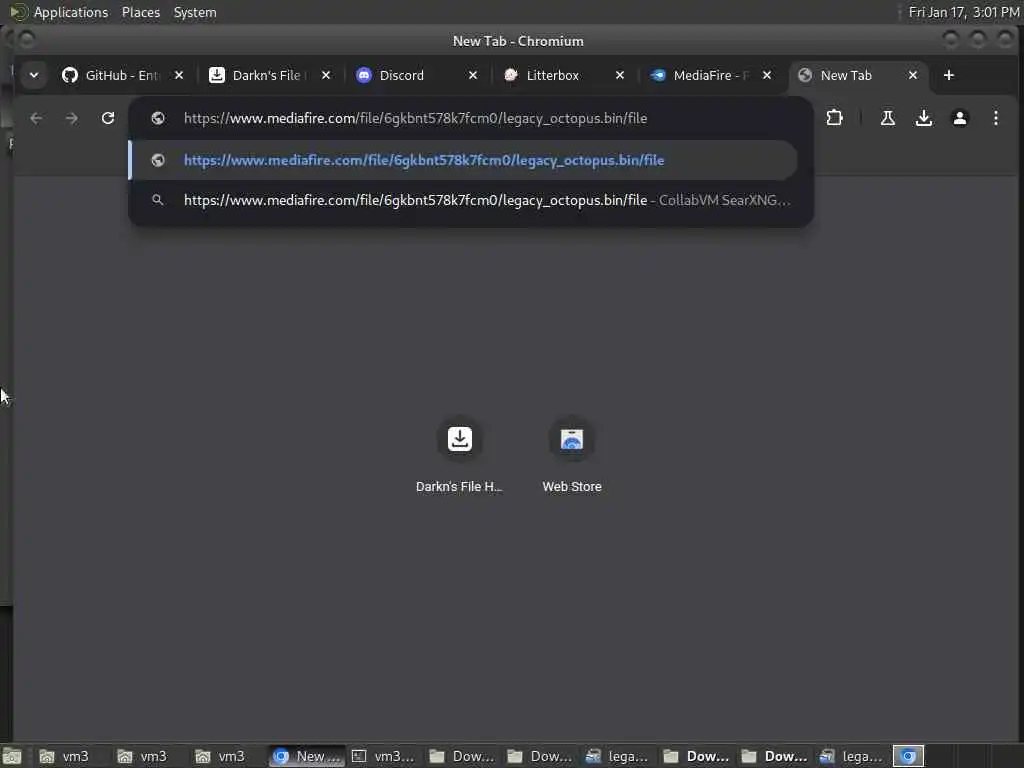Close the Darkn's File tab
1024x768 pixels.
click(326, 75)
